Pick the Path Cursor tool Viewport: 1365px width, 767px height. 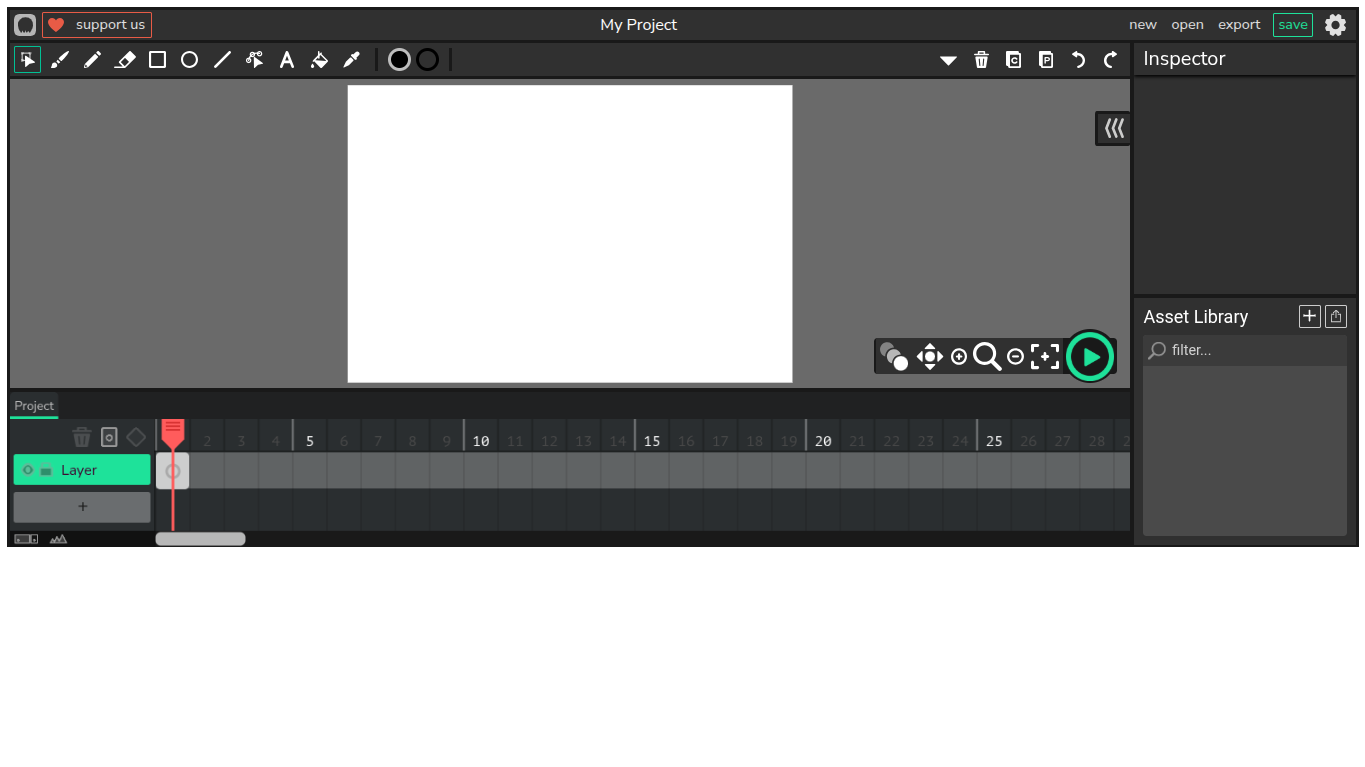pyautogui.click(x=254, y=60)
